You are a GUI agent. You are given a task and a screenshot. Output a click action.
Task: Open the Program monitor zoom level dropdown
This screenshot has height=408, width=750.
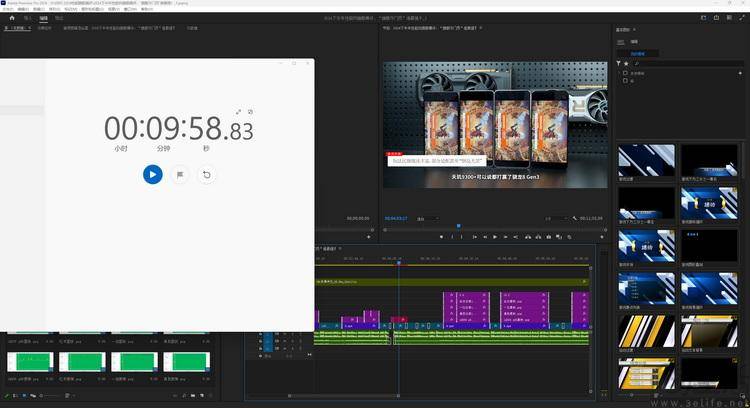tap(428, 219)
